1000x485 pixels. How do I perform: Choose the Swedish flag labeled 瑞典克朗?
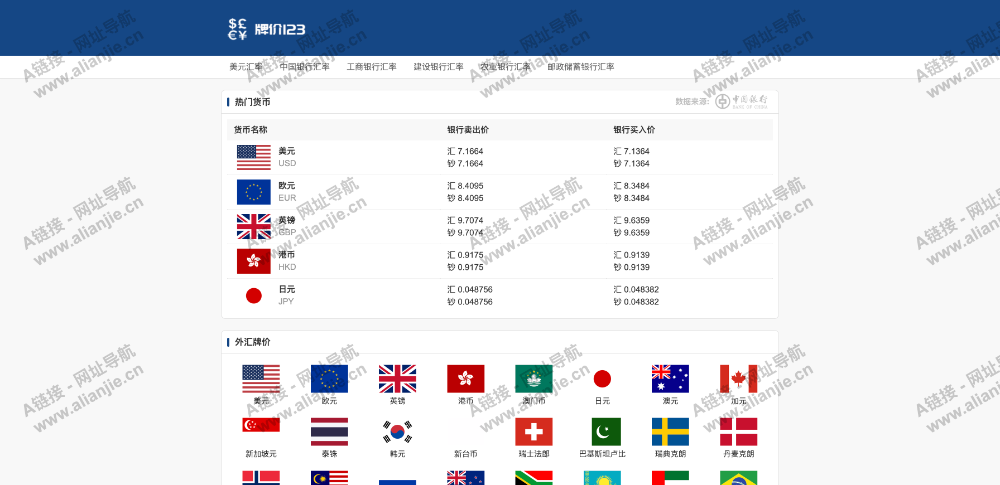point(670,431)
